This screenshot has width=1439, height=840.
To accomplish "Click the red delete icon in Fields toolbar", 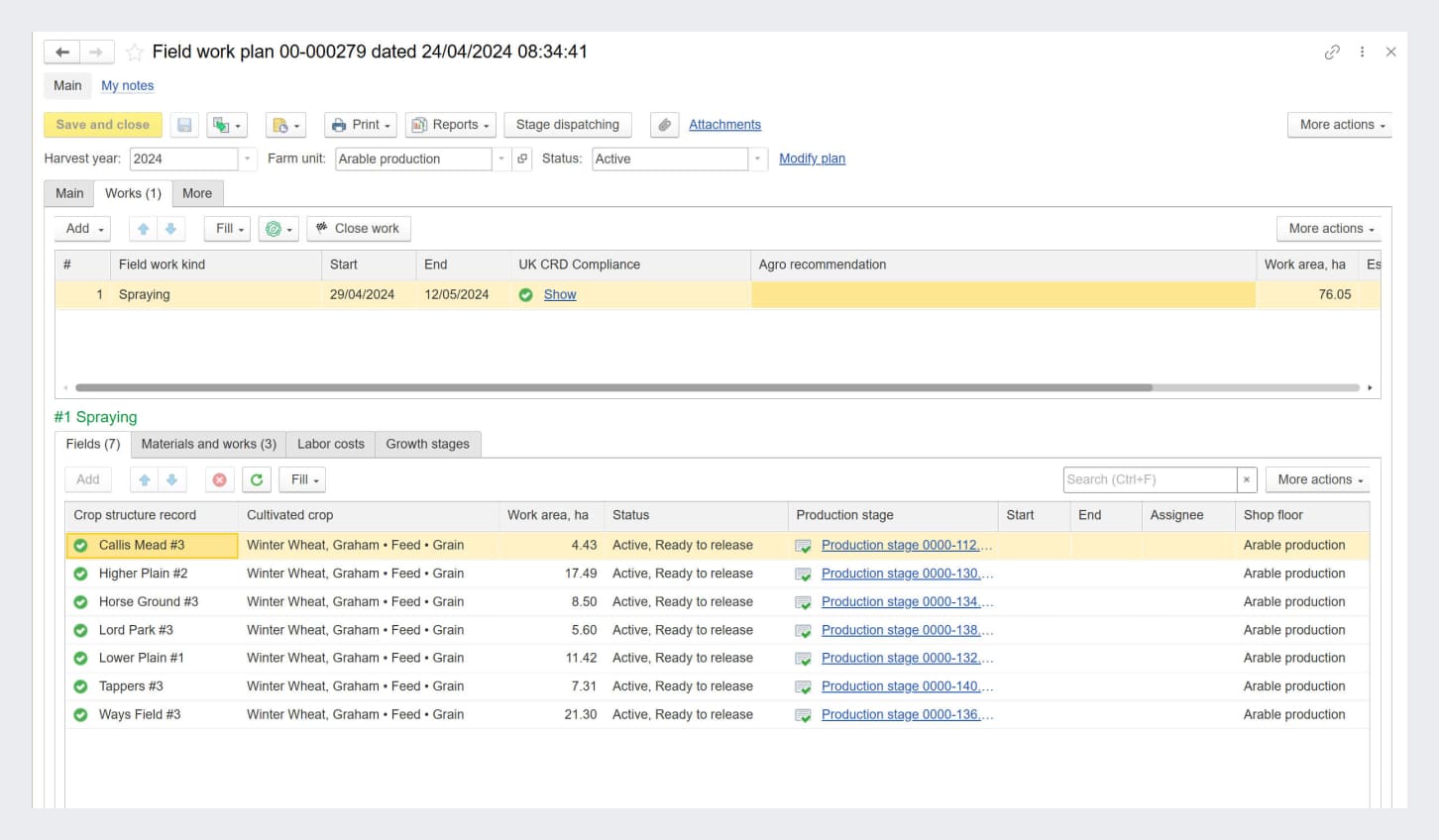I will (x=219, y=480).
